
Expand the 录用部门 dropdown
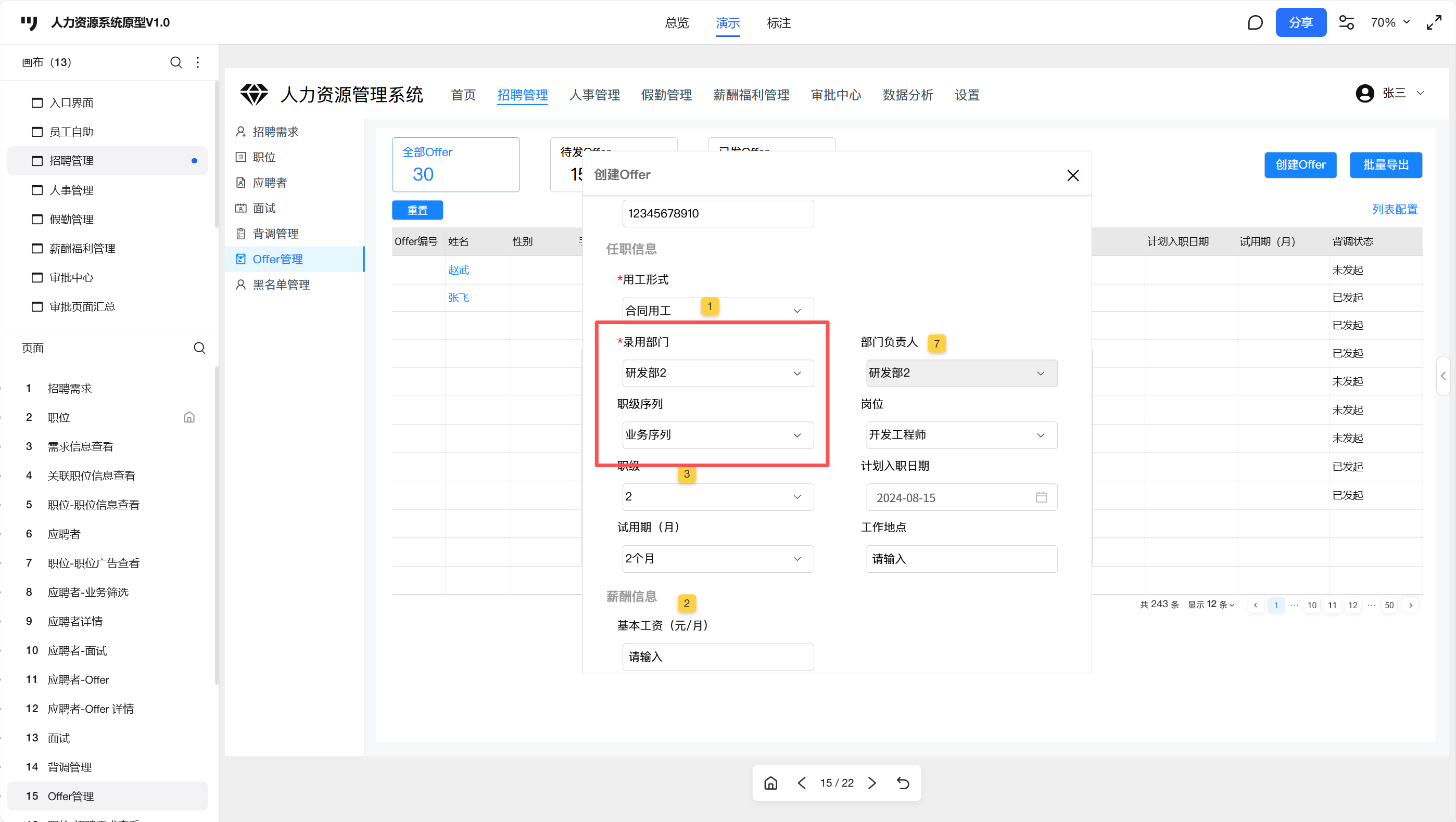pyautogui.click(x=718, y=374)
